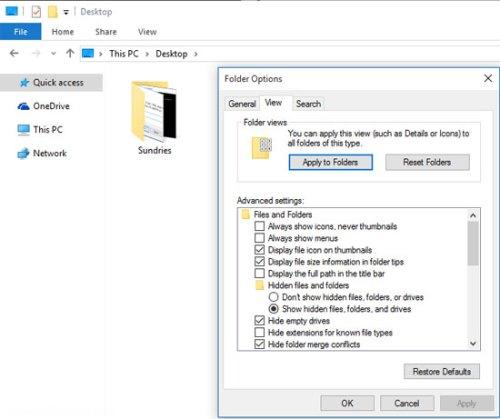Open the quick access toolbar customize dropdown
Screen dimensions: 500x419
66,13
